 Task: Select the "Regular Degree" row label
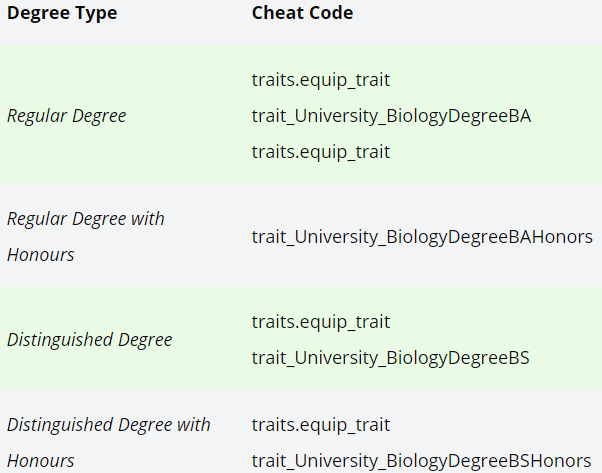66,115
